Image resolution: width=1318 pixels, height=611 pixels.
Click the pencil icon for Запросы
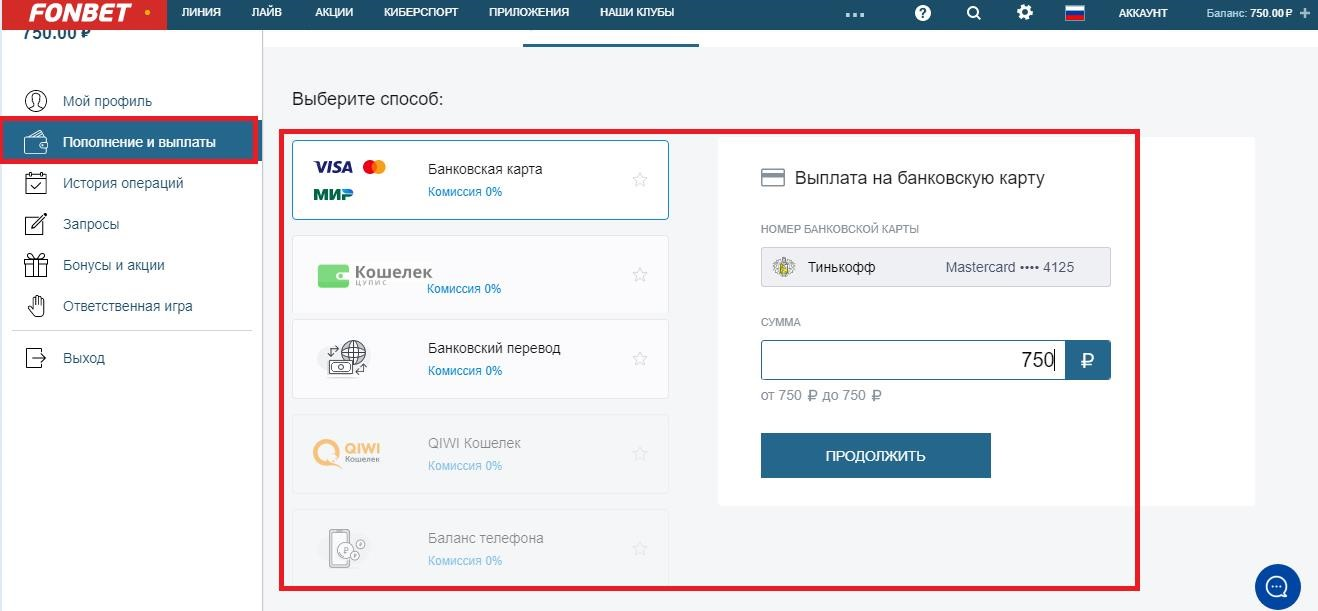[36, 224]
